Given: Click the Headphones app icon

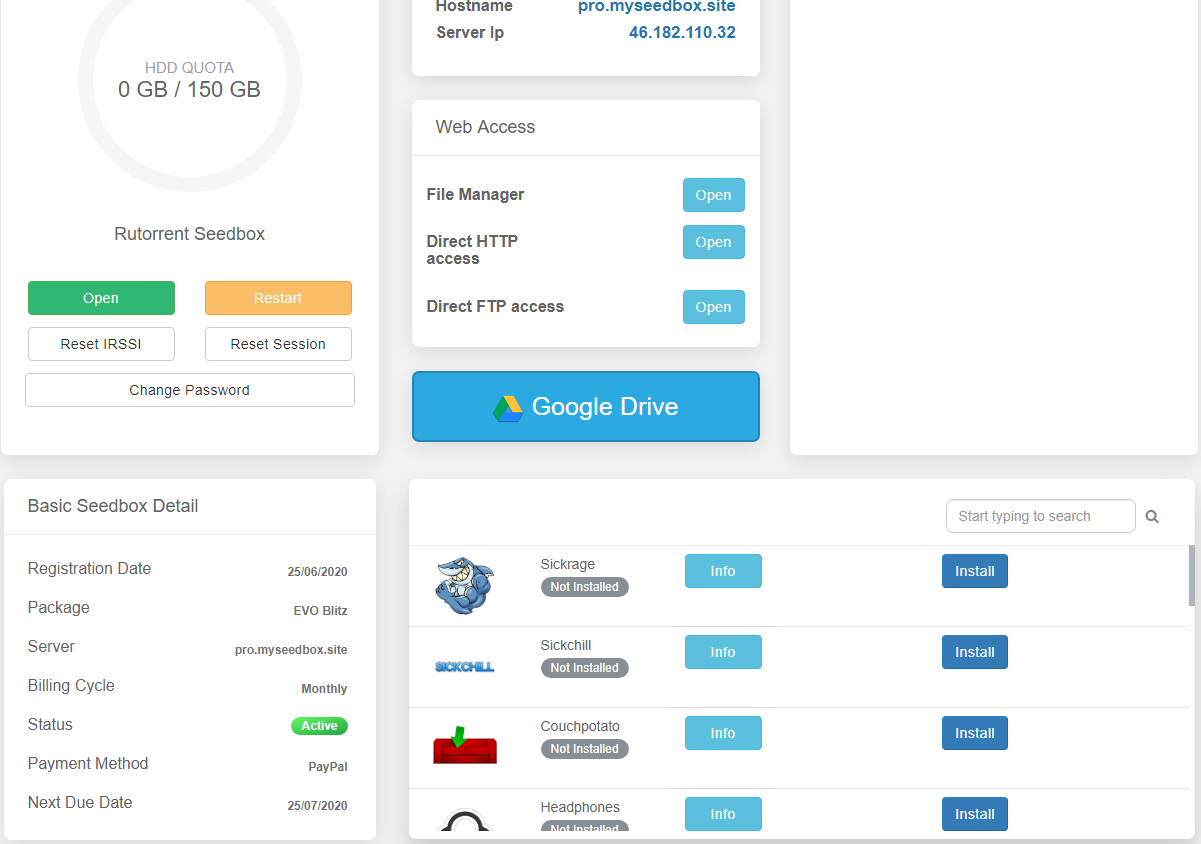Looking at the screenshot, I should point(465,822).
